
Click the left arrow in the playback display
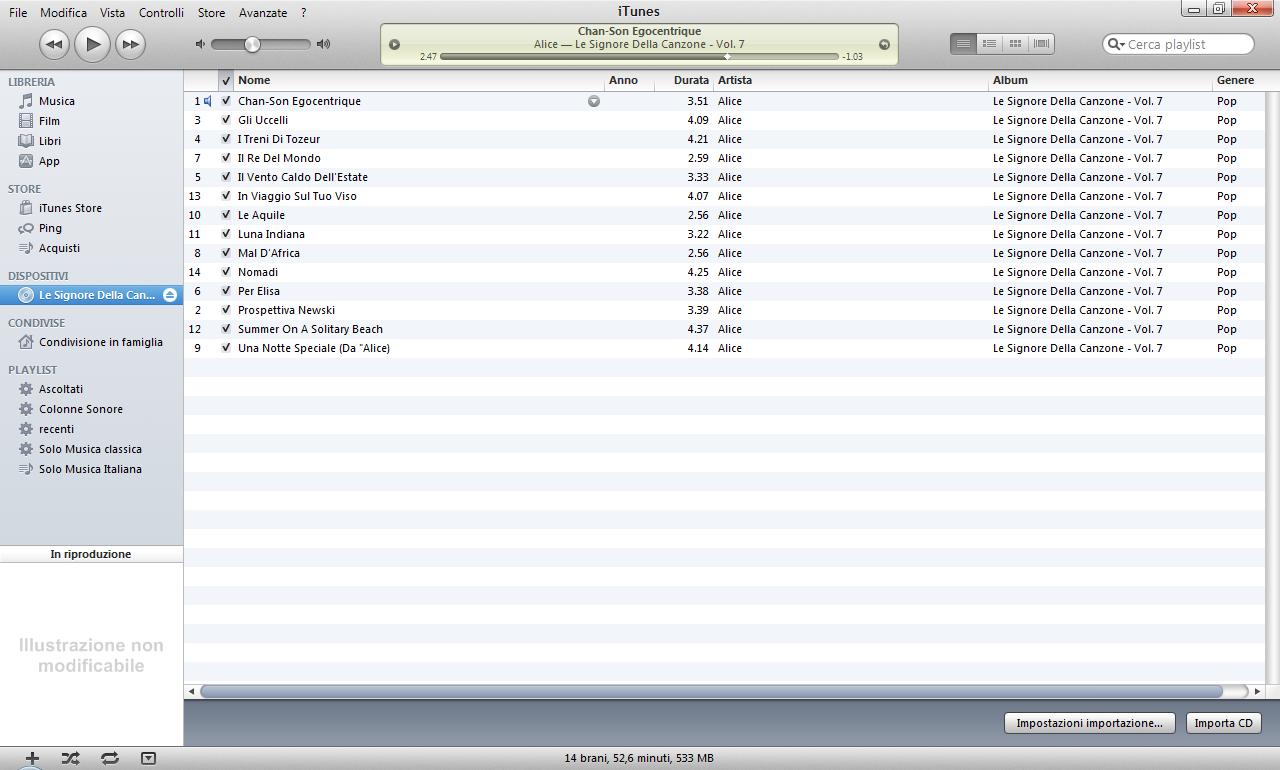coord(394,44)
